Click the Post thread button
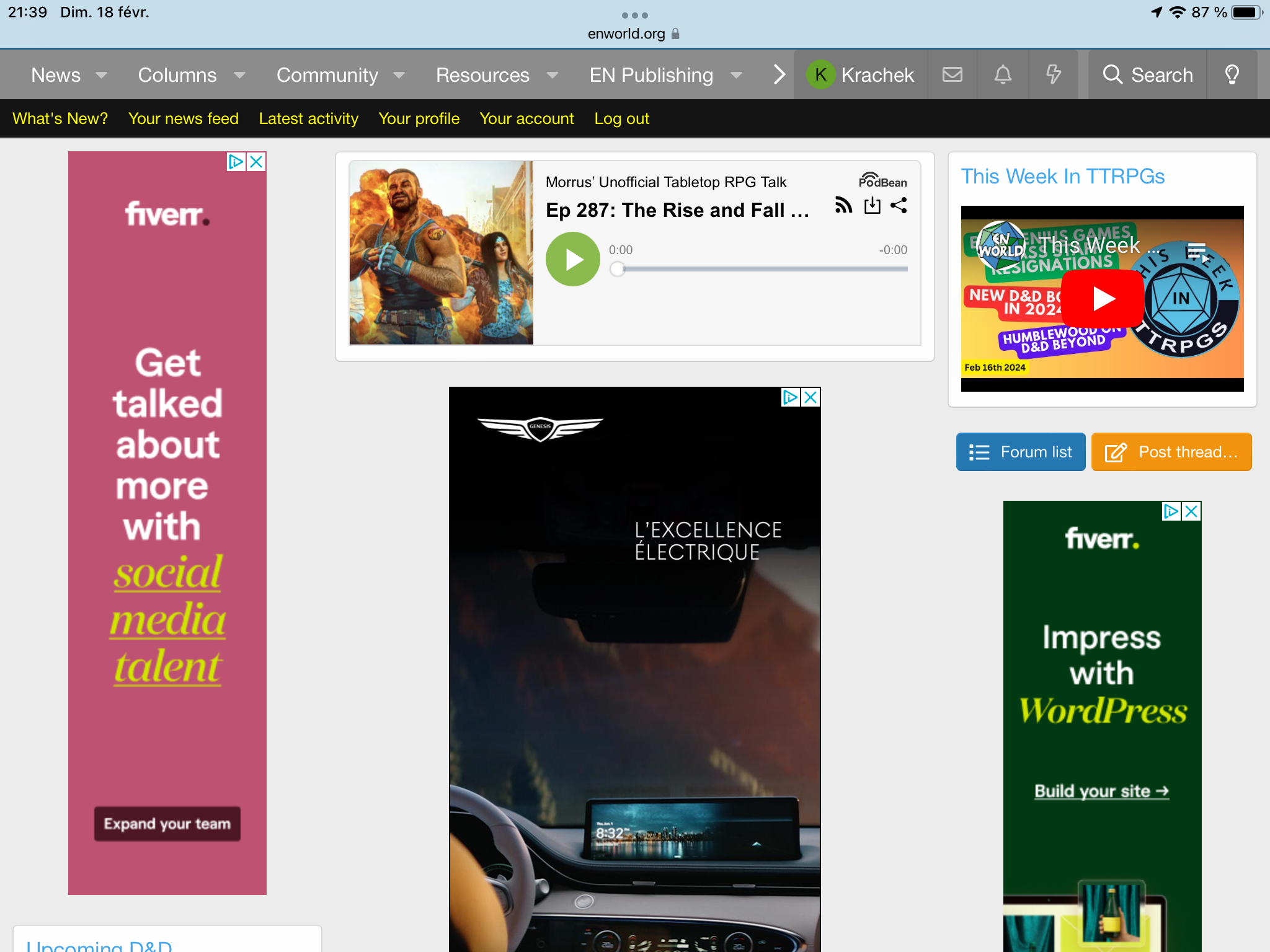 tap(1171, 452)
